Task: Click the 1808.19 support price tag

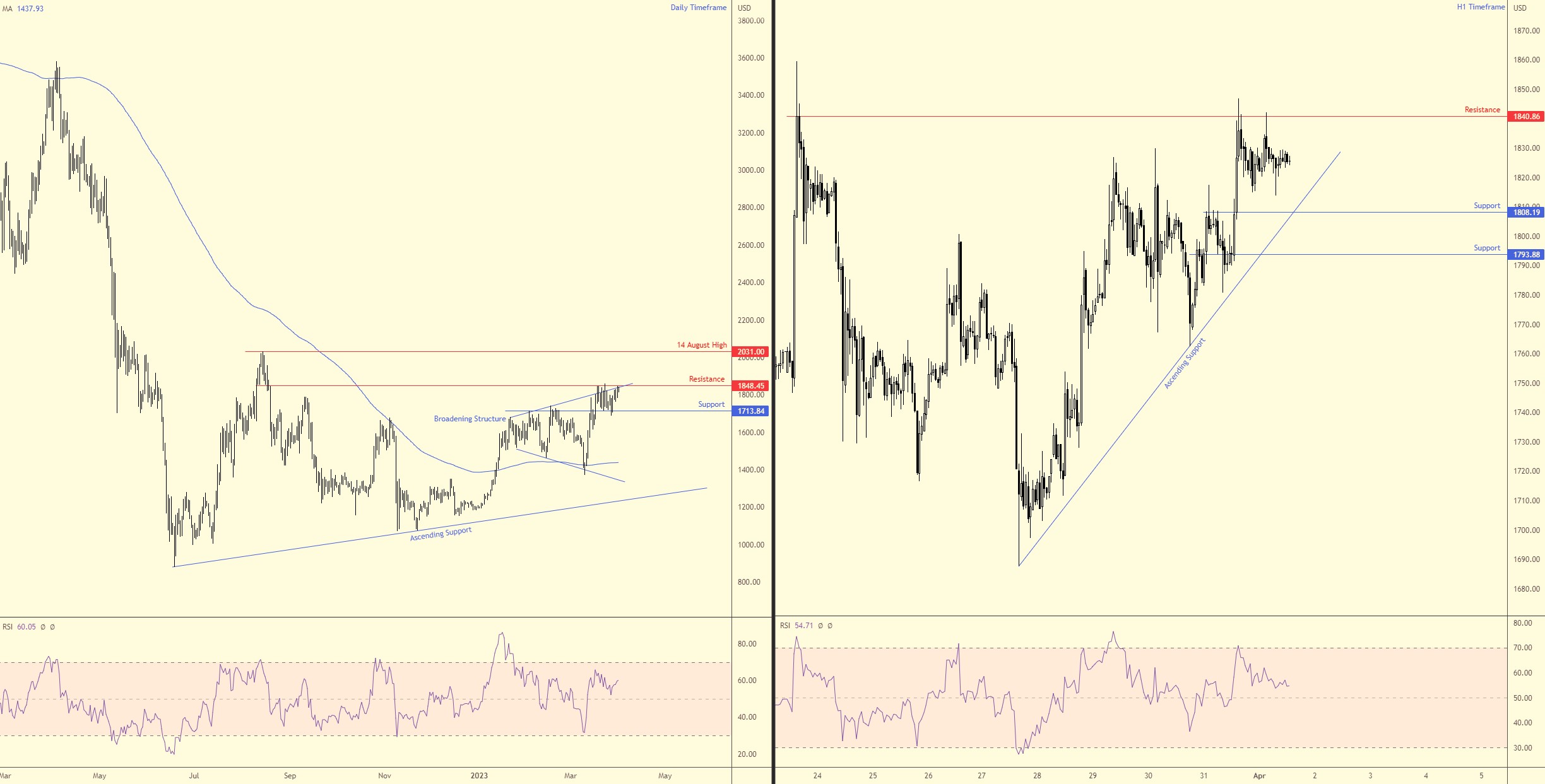Action: [1526, 213]
